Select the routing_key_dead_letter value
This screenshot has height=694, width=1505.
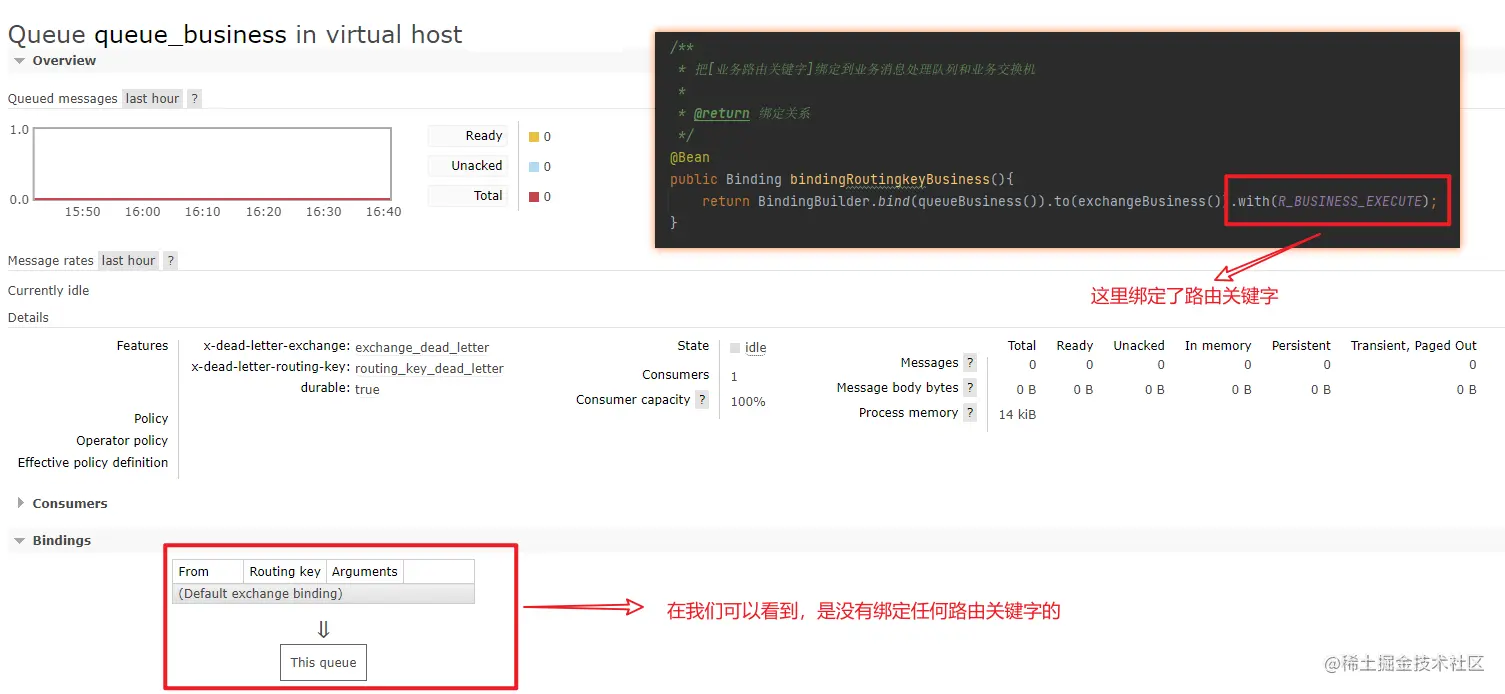point(429,369)
